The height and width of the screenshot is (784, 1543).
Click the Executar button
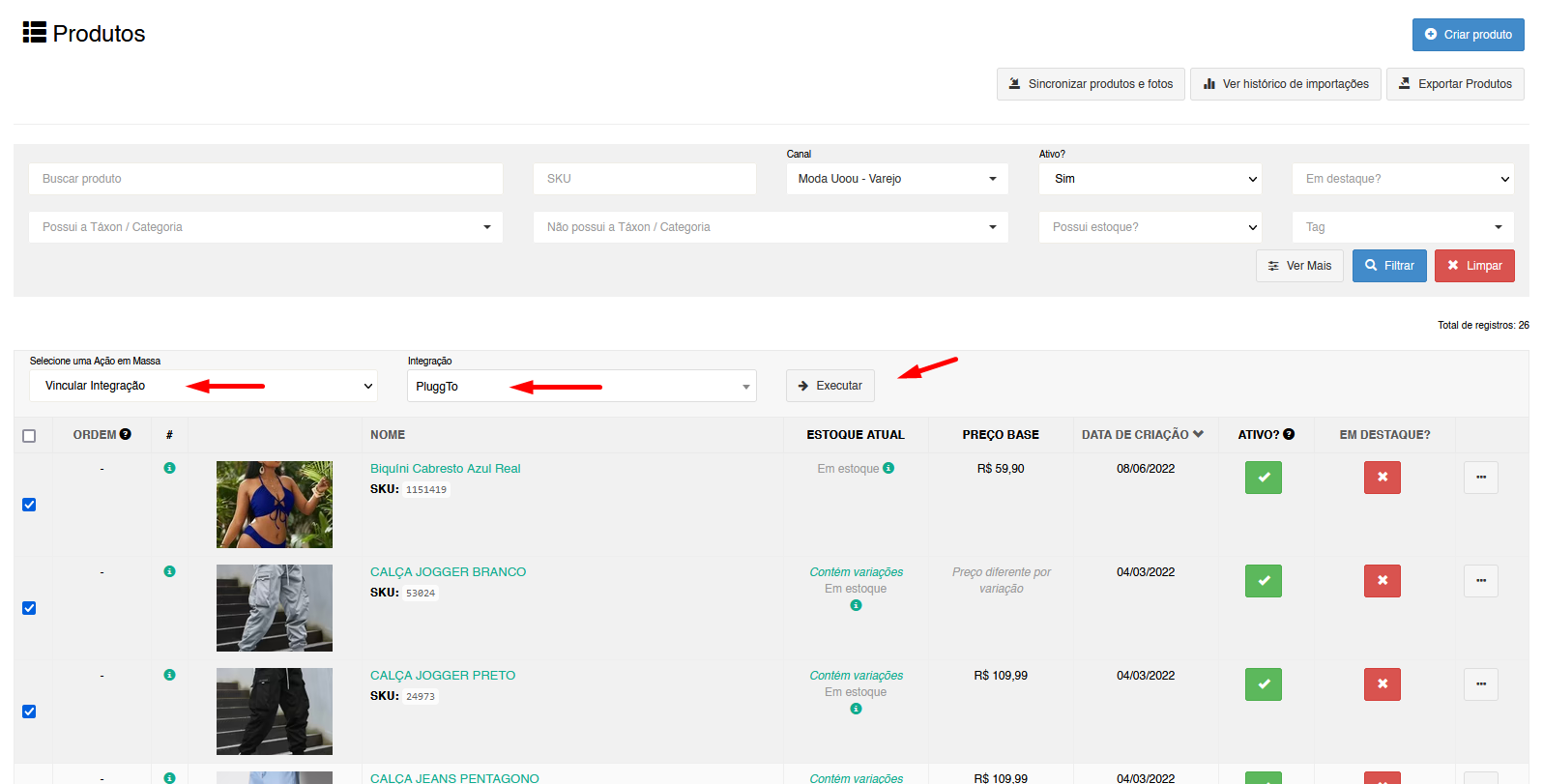pyautogui.click(x=830, y=386)
